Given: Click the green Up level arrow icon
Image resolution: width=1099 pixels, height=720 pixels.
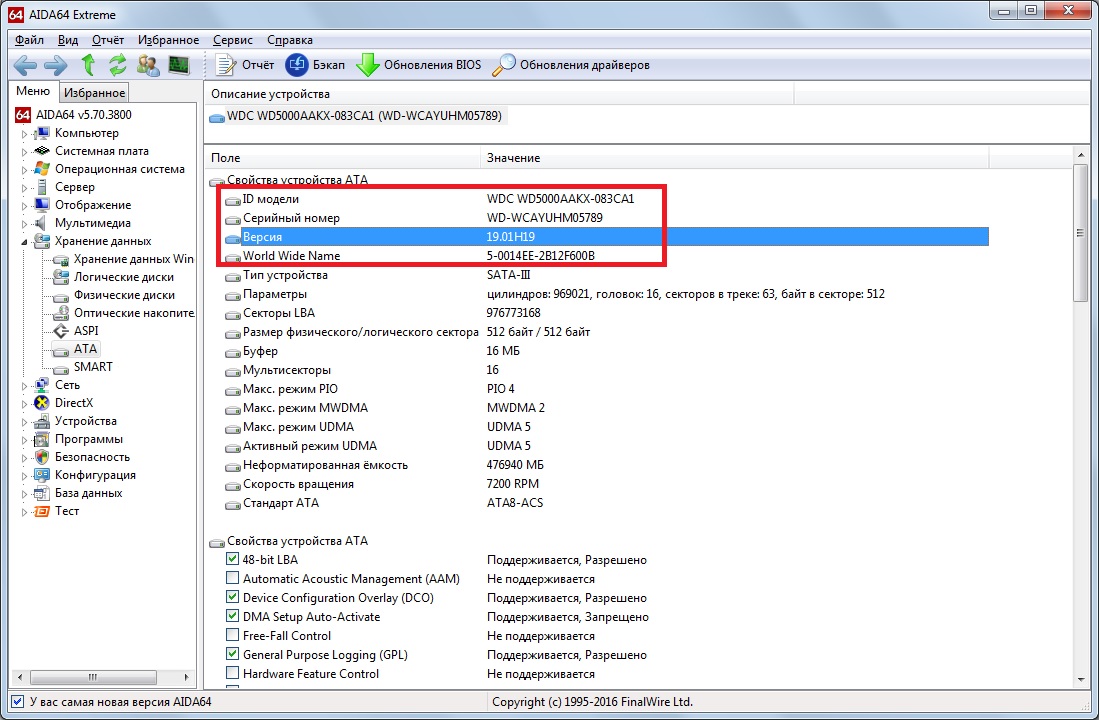Looking at the screenshot, I should [x=88, y=65].
